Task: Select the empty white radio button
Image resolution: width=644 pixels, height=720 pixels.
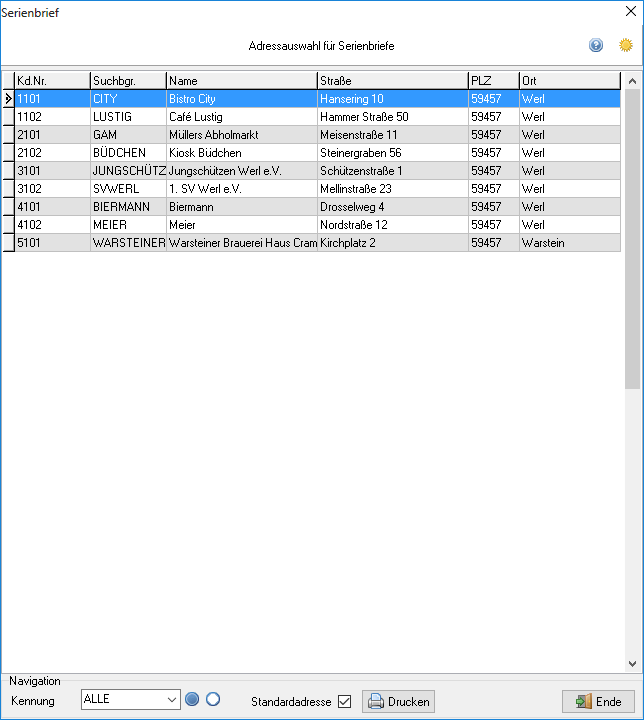Action: [213, 699]
